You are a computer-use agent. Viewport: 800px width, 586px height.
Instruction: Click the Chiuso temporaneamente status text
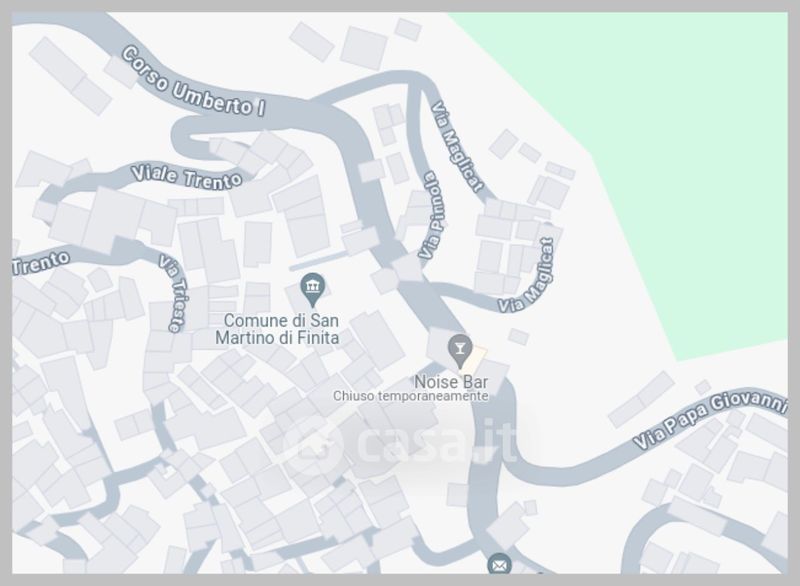411,396
